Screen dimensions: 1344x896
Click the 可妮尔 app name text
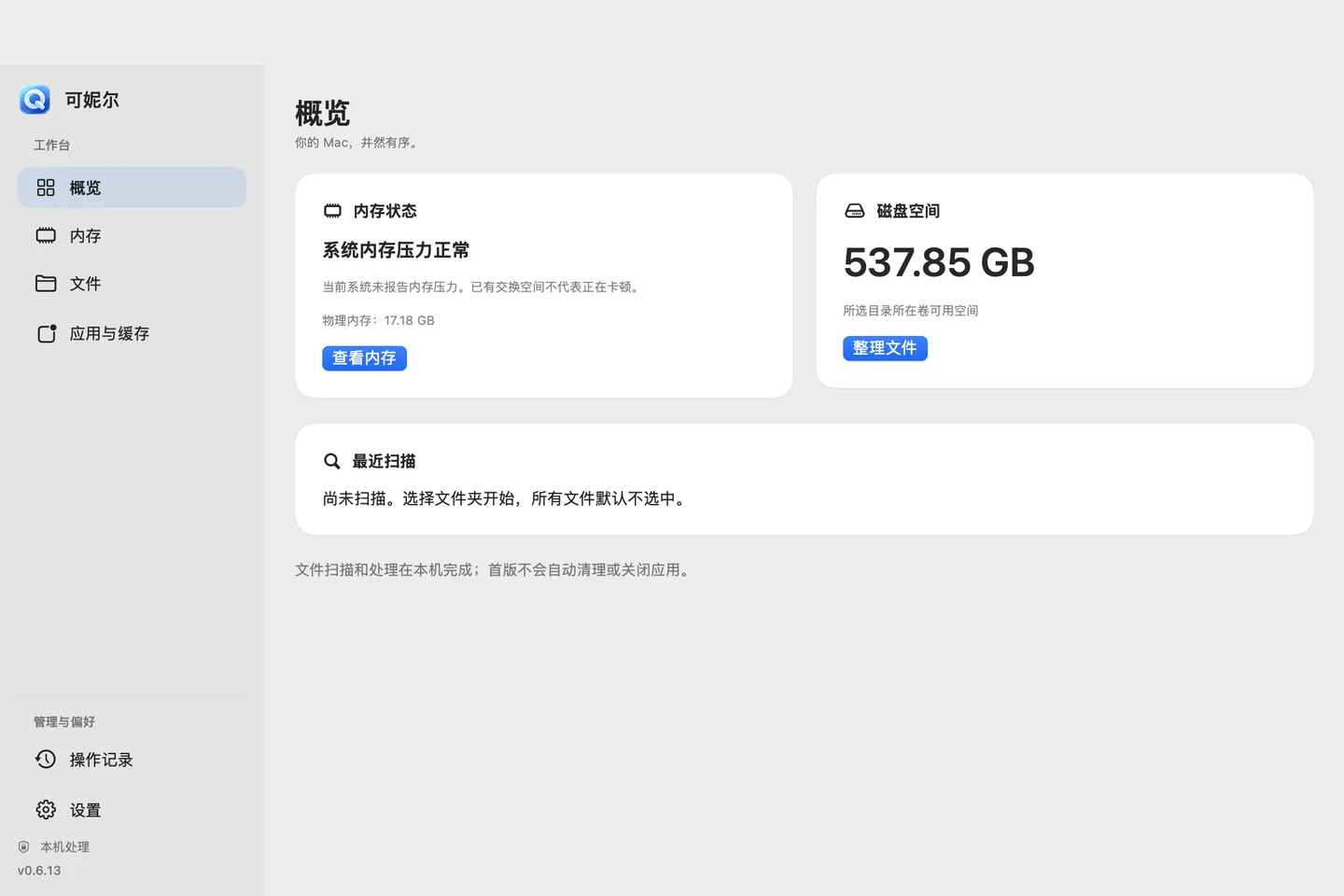pos(92,100)
